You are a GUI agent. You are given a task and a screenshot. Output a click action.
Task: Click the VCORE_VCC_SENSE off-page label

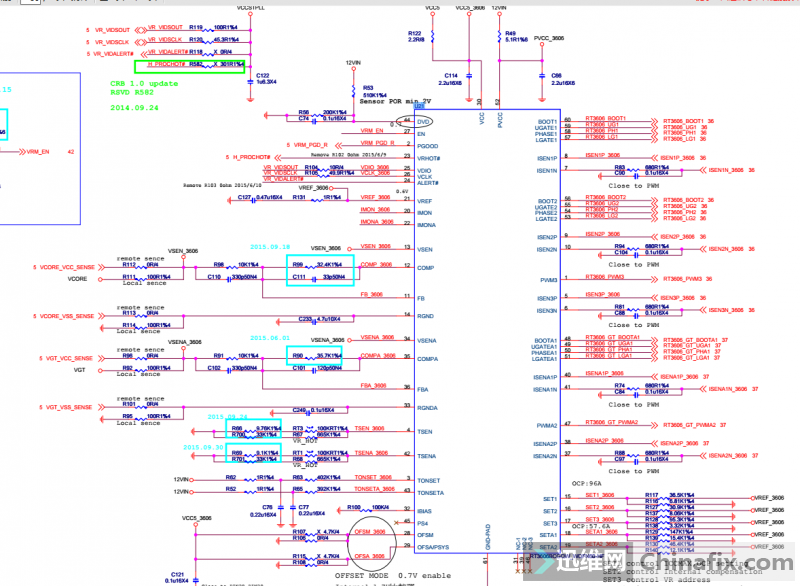[67, 267]
